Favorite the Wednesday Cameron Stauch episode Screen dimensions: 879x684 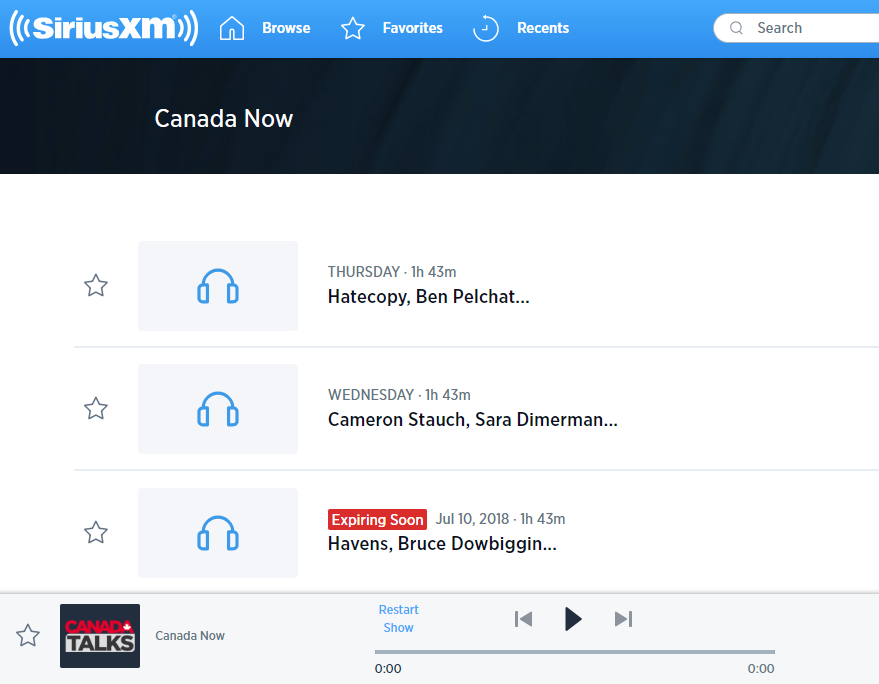coord(96,408)
